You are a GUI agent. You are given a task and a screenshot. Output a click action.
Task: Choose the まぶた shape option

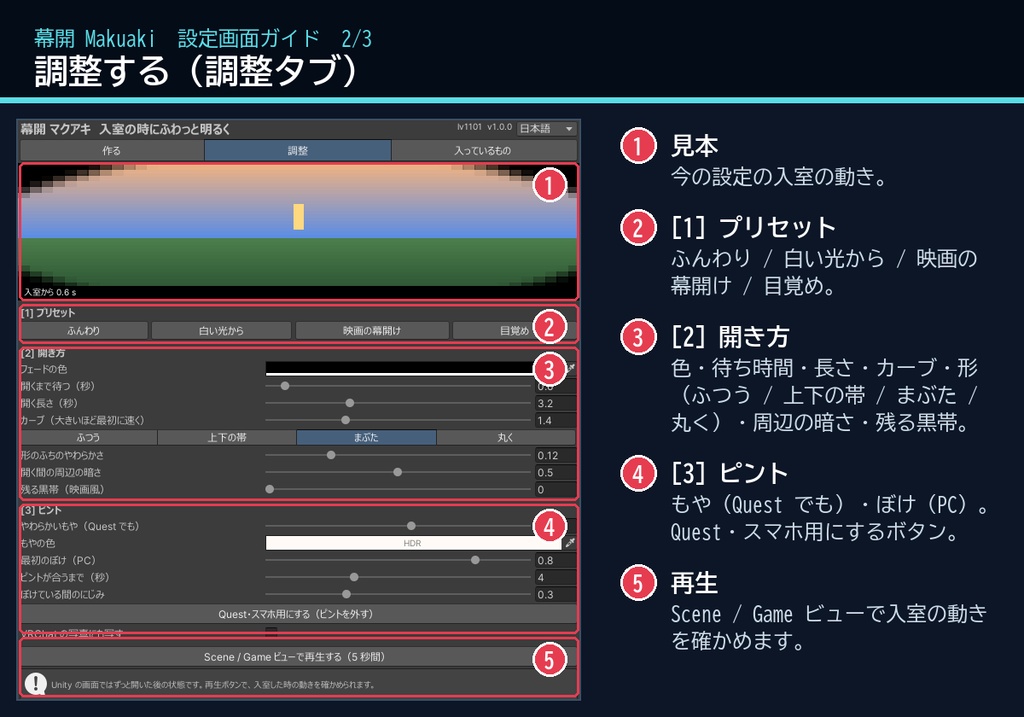[366, 437]
